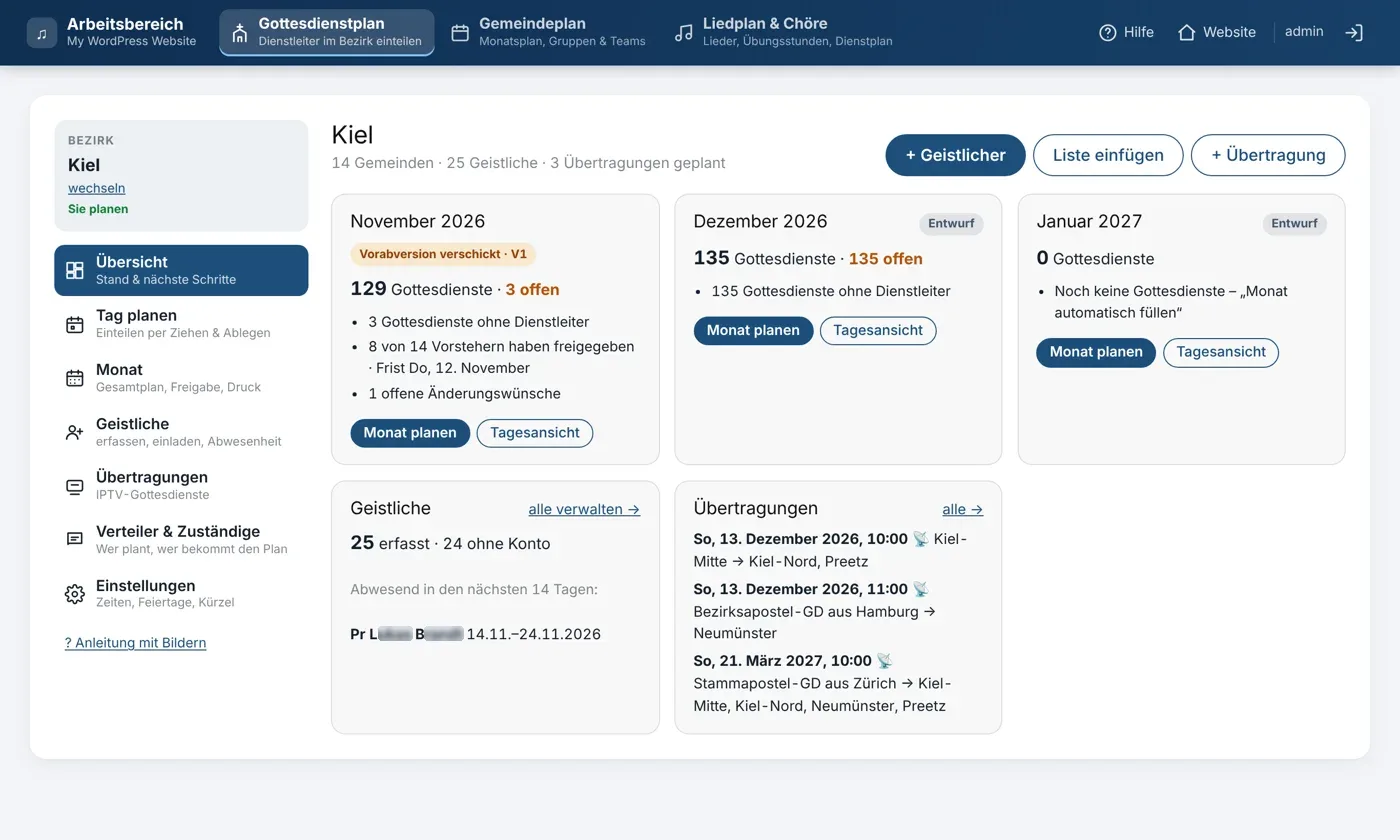Click the 1 offene Änderungswünsche bullet
The image size is (1400, 840).
click(464, 394)
